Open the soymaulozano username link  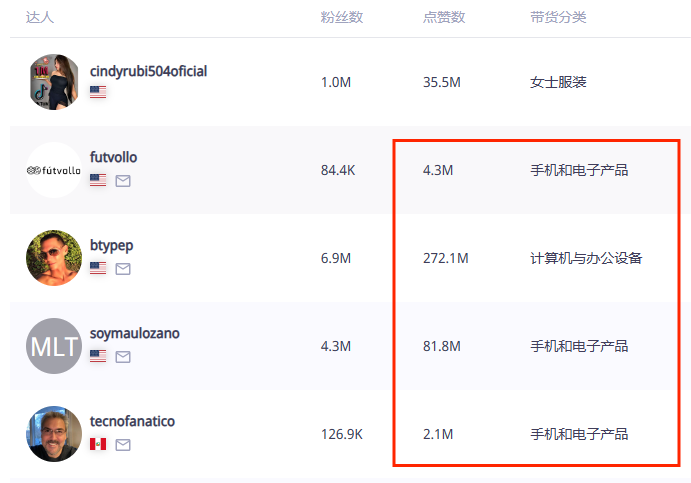click(135, 334)
